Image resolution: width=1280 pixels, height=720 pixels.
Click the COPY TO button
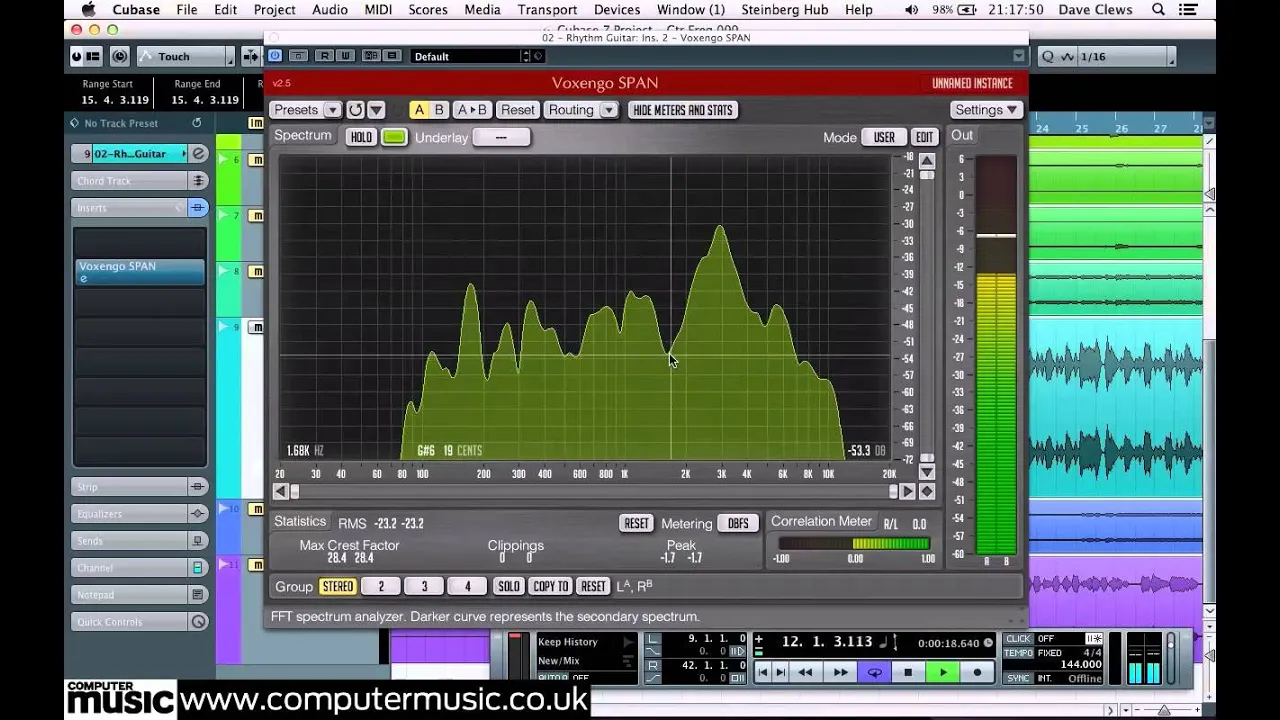click(551, 587)
